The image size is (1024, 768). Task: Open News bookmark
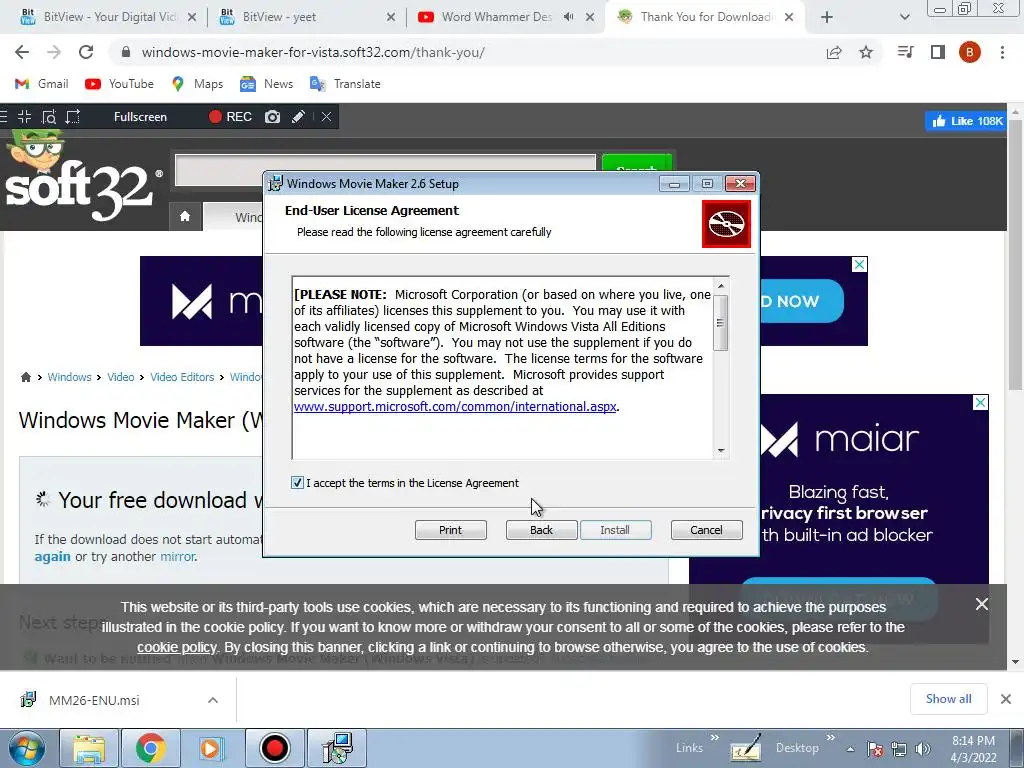pyautogui.click(x=266, y=84)
